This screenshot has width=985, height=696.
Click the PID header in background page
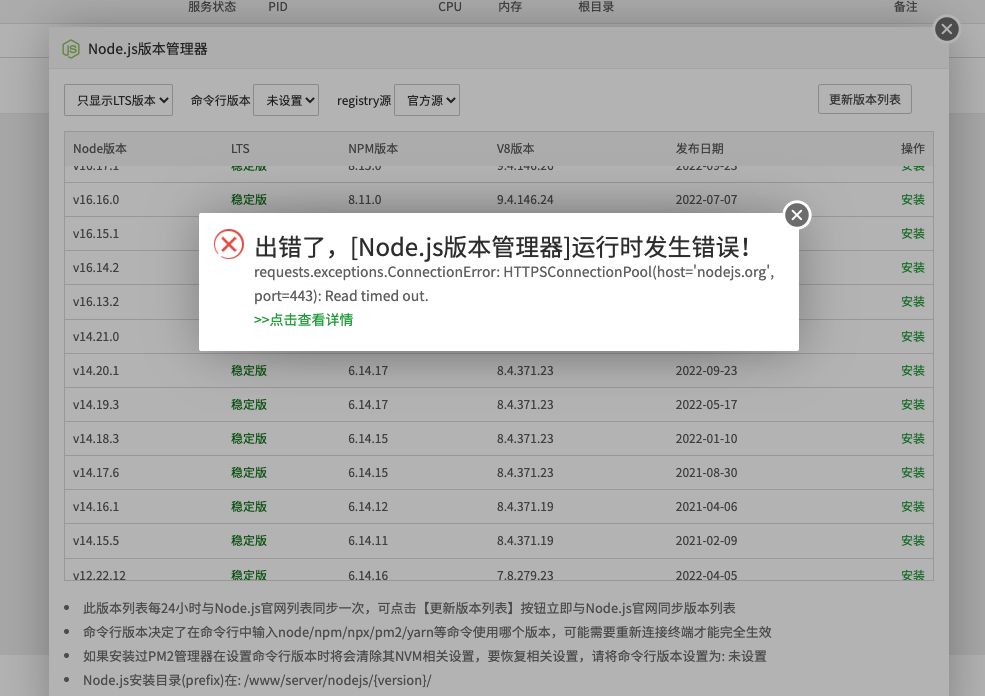[x=278, y=7]
